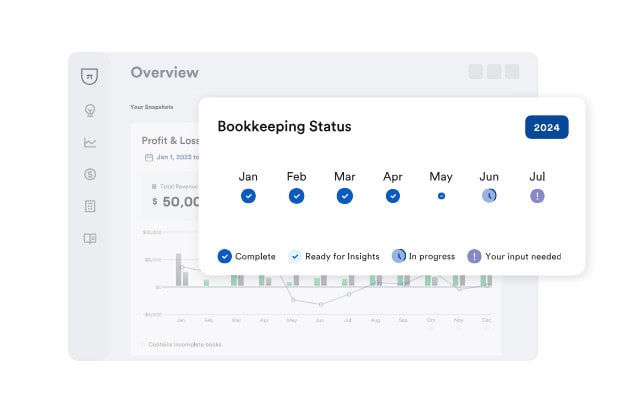Open the document list icon in the sidebar
Viewport: 644px width, 401px height.
90,206
